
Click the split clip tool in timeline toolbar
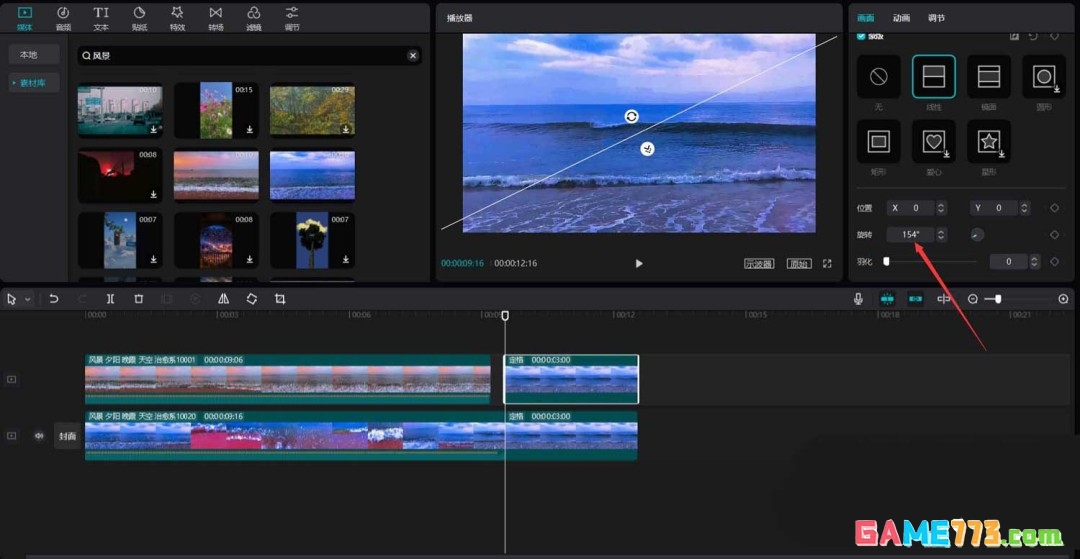110,299
